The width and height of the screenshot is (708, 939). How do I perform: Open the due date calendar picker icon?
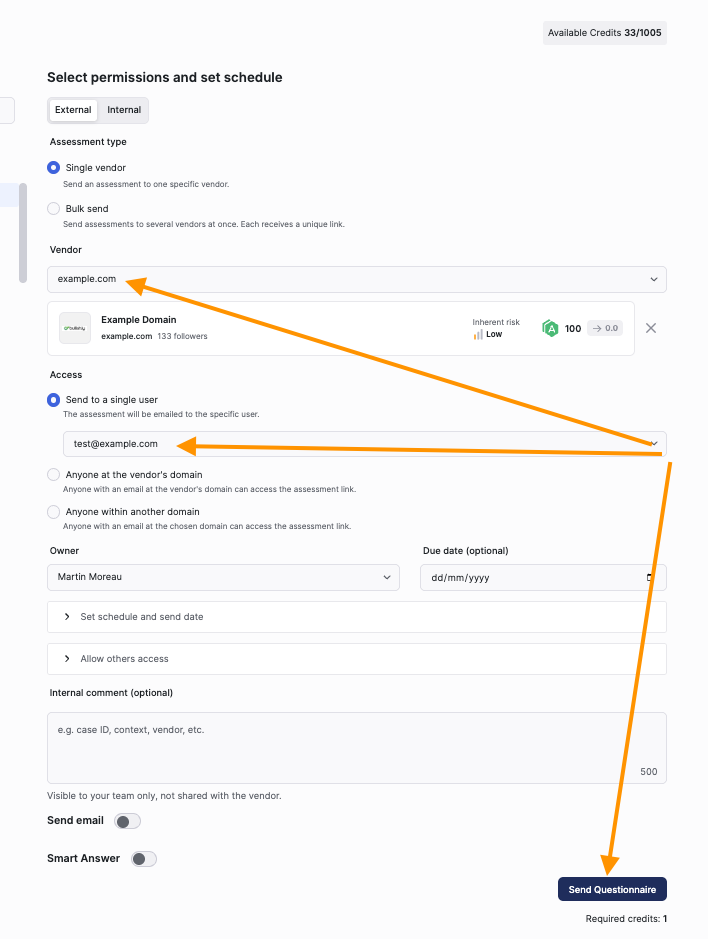649,577
